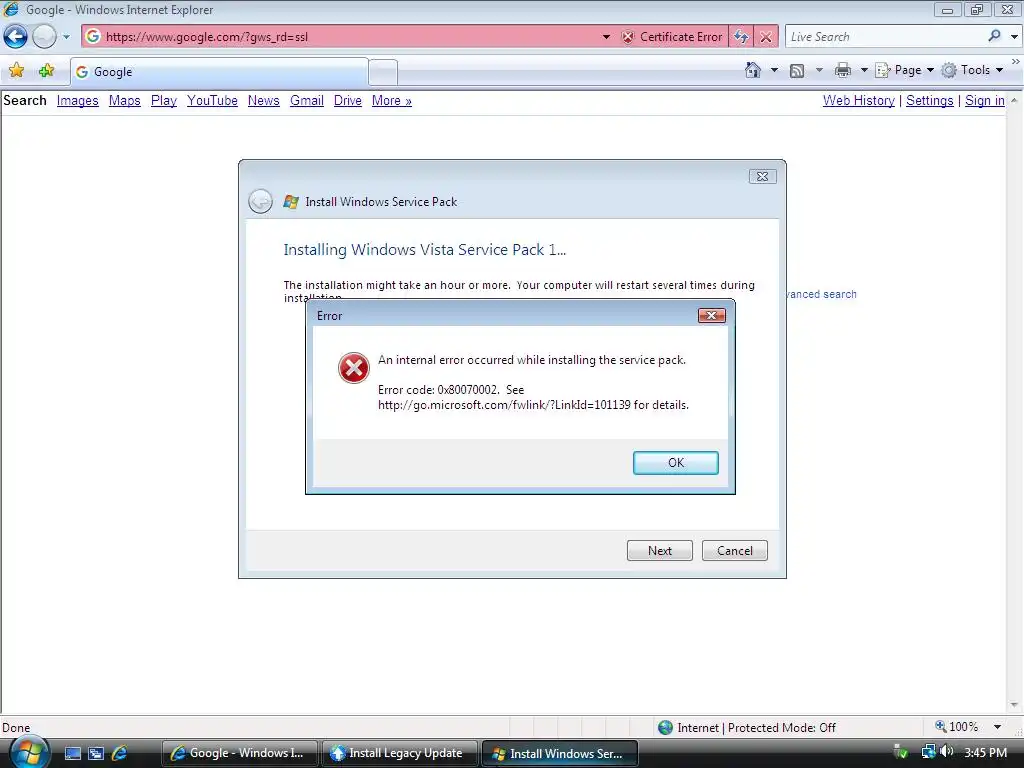This screenshot has height=768, width=1024.
Task: Expand the Feeds dropdown arrow
Action: [x=819, y=70]
